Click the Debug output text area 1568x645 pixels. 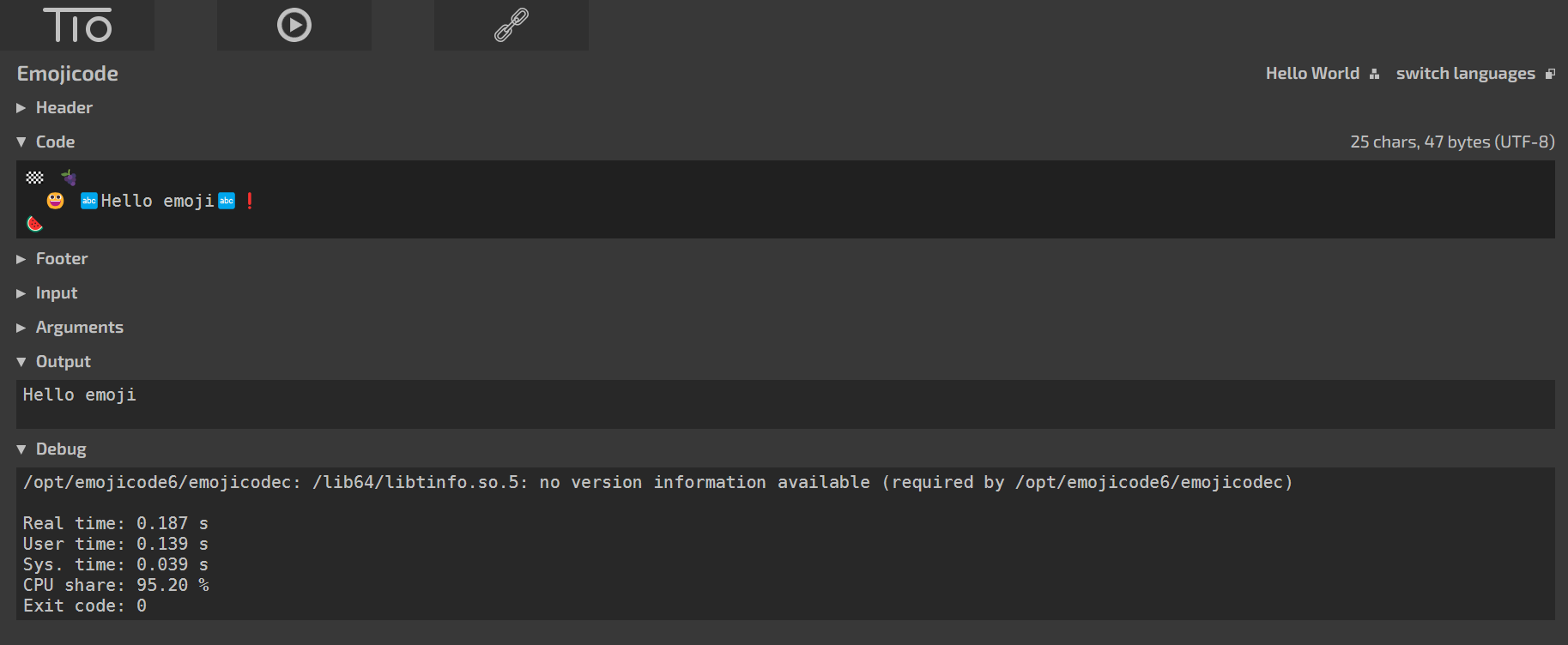[785, 544]
